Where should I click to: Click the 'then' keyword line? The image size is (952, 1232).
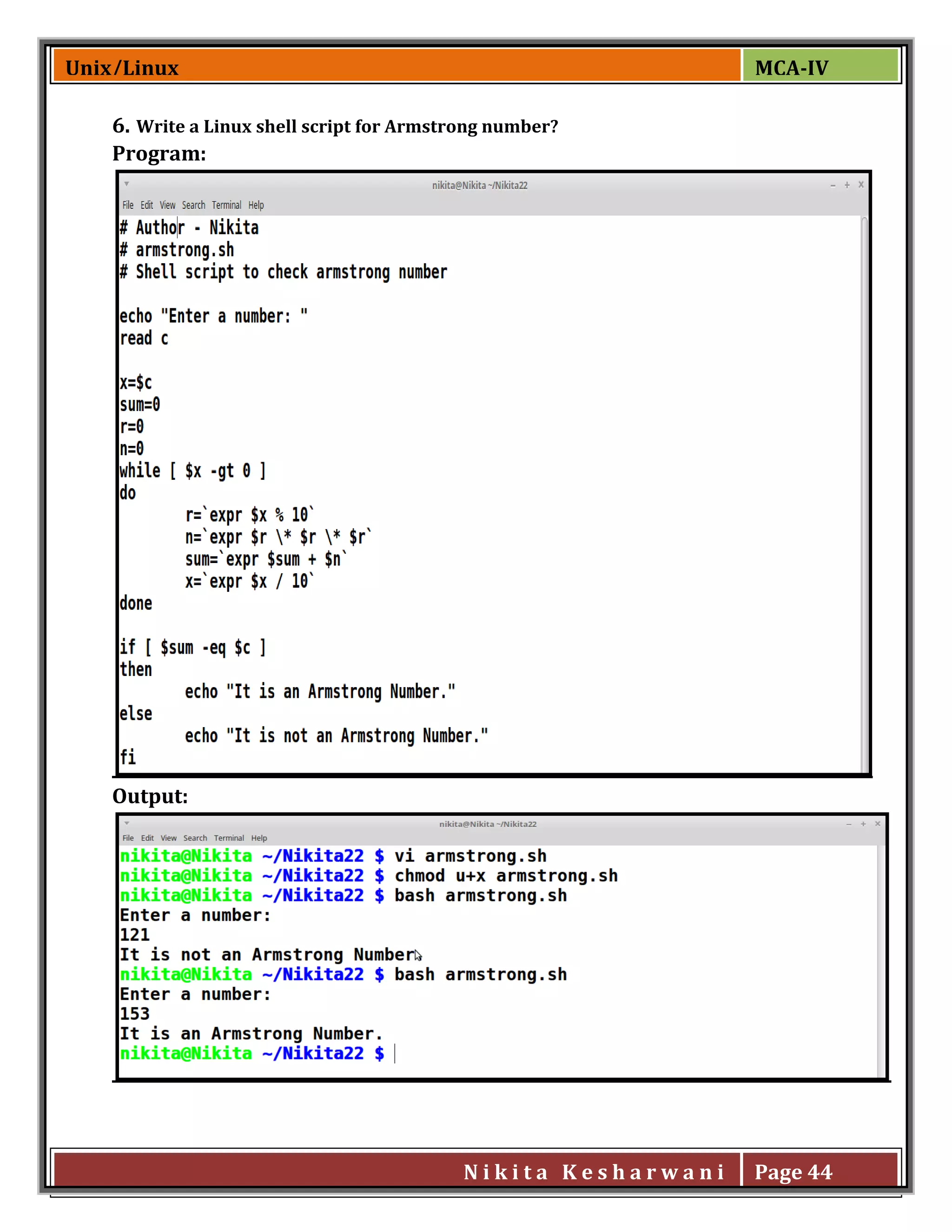136,669
